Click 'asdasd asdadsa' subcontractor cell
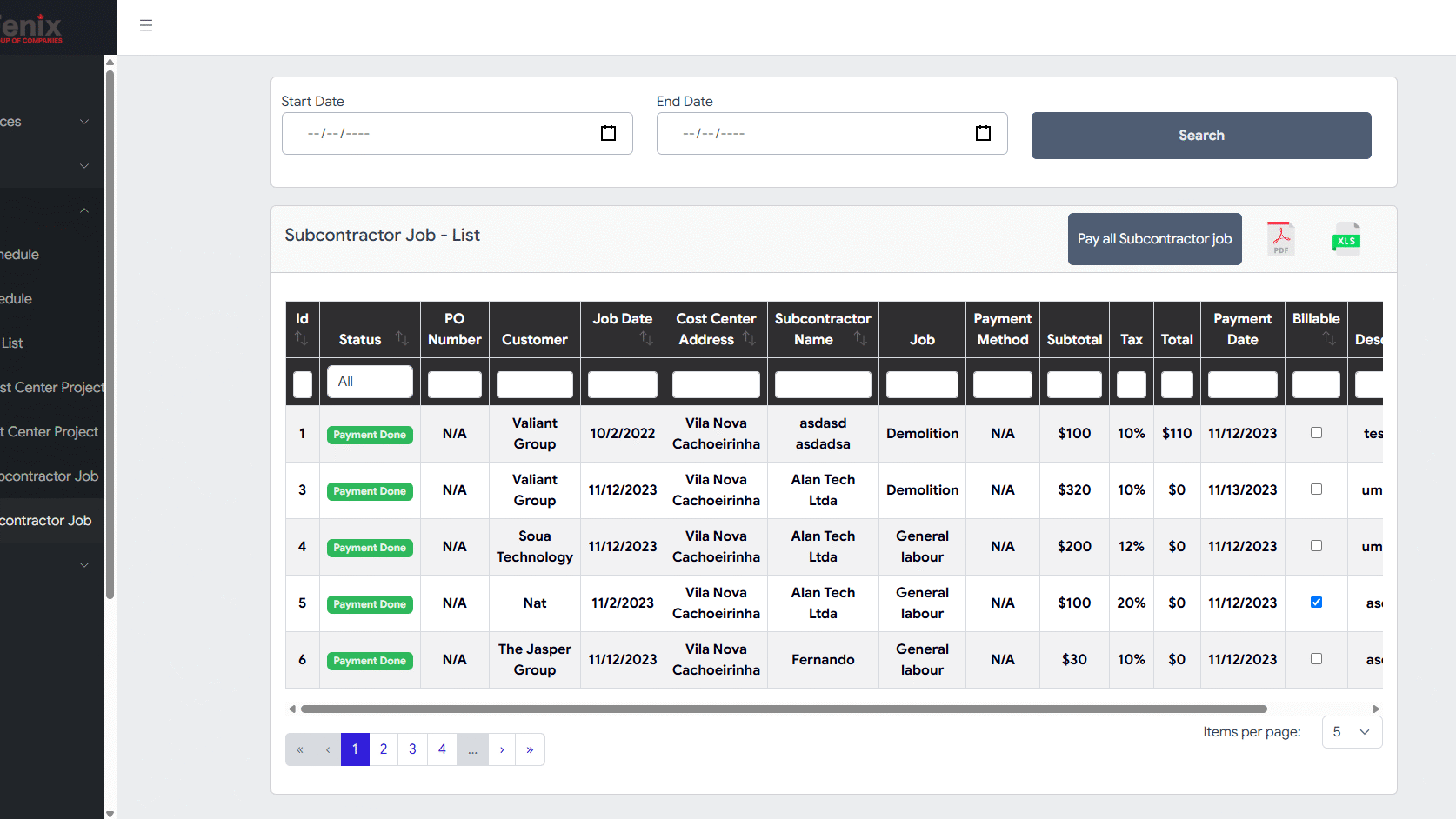 tap(823, 434)
